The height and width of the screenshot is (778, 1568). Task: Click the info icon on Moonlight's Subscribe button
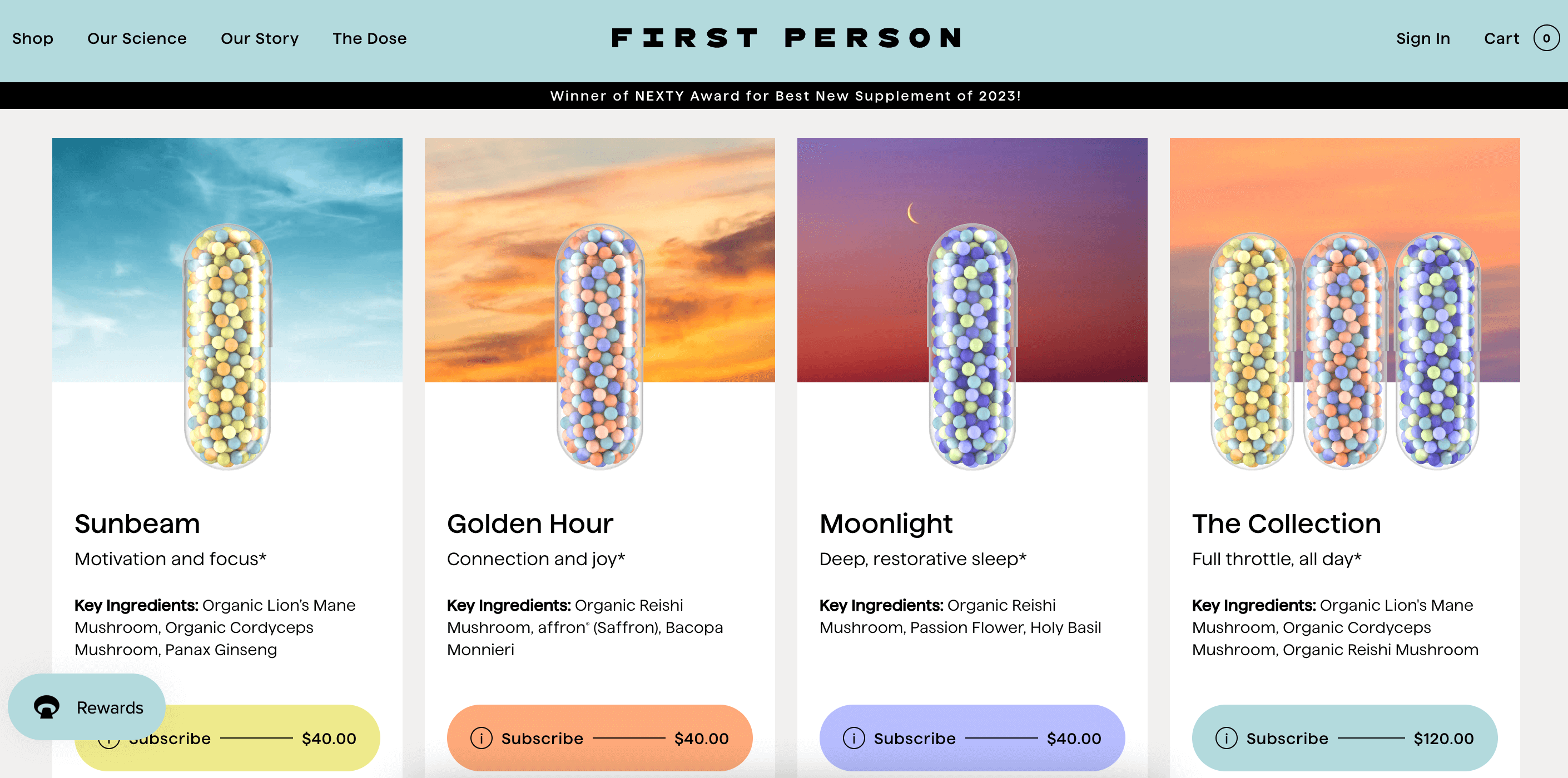coord(854,739)
